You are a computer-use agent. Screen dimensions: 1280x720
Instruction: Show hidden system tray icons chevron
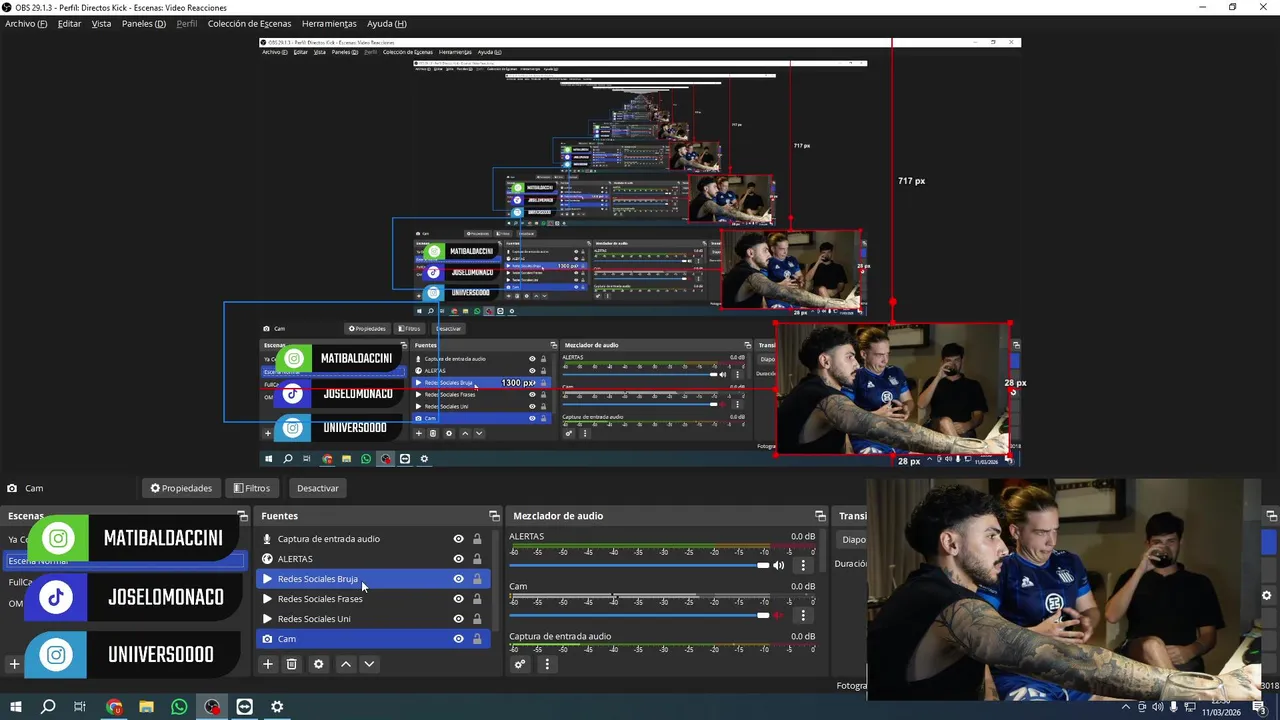[1126, 707]
